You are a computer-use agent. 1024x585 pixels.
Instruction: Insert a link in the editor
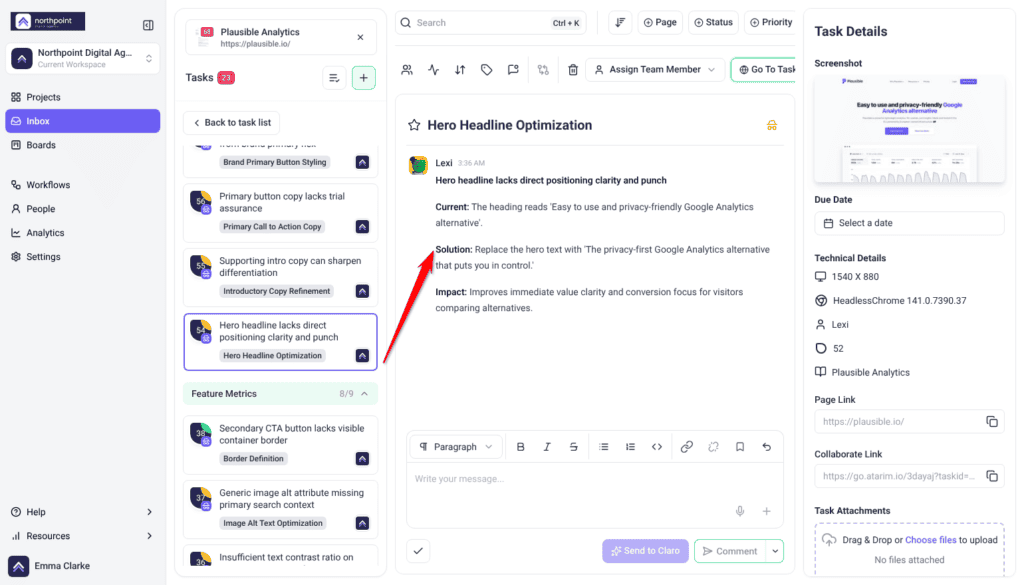[x=686, y=447]
